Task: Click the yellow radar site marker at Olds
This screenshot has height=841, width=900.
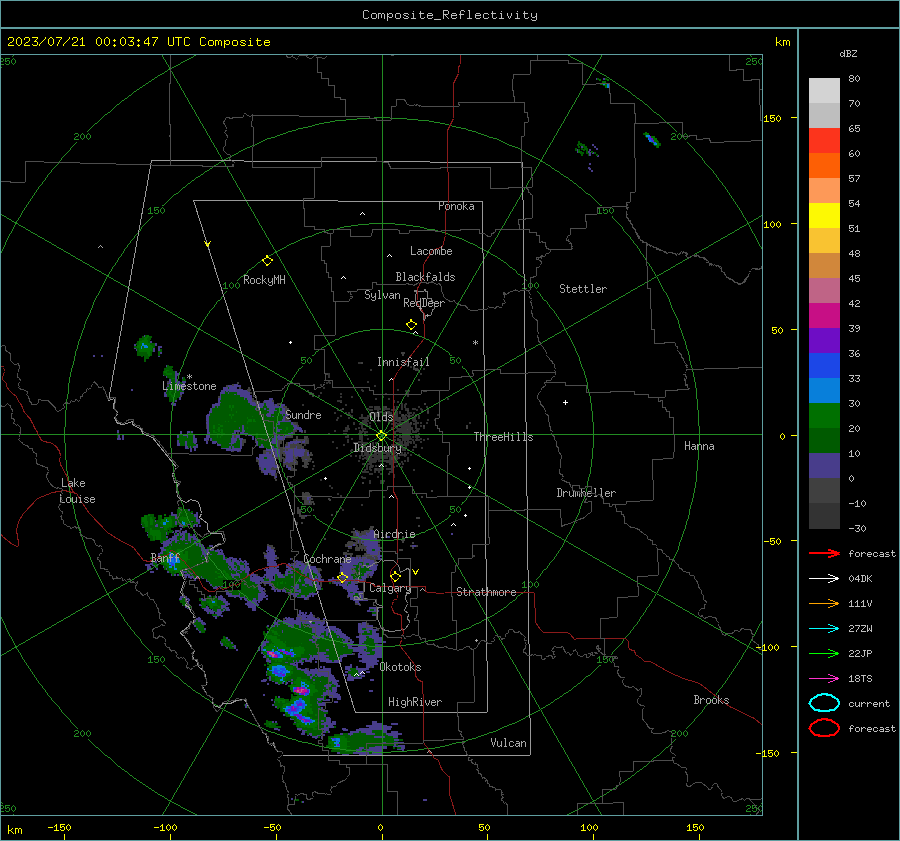Action: (x=381, y=436)
